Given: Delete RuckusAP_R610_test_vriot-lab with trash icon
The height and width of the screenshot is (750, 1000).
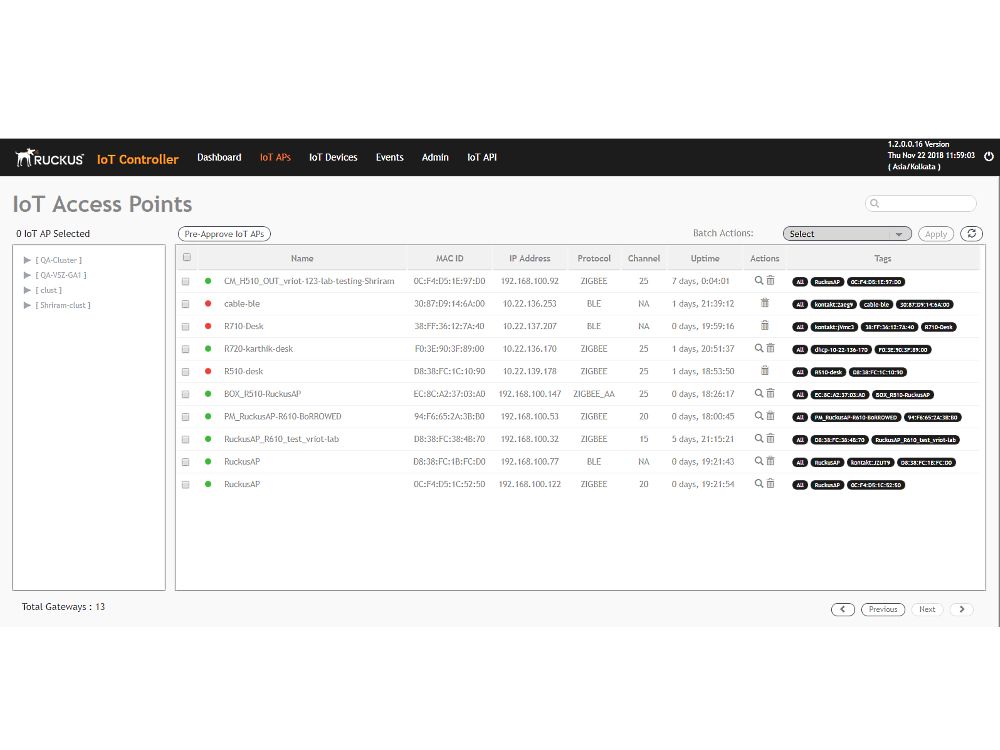Looking at the screenshot, I should tap(770, 439).
